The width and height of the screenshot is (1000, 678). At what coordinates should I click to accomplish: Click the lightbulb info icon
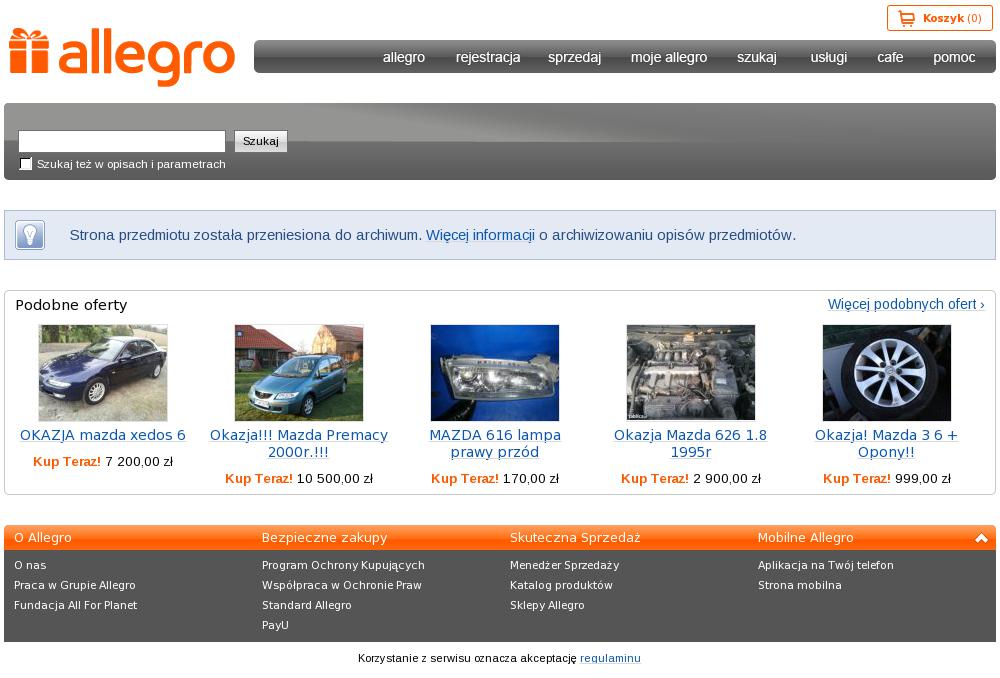[30, 235]
